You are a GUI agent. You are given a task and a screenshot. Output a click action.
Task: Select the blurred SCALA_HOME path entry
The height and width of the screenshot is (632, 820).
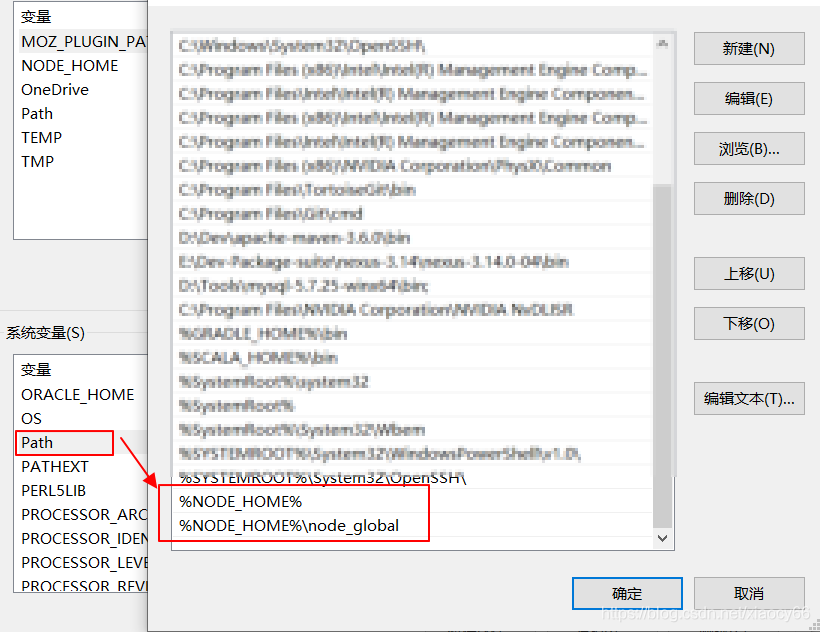point(413,358)
